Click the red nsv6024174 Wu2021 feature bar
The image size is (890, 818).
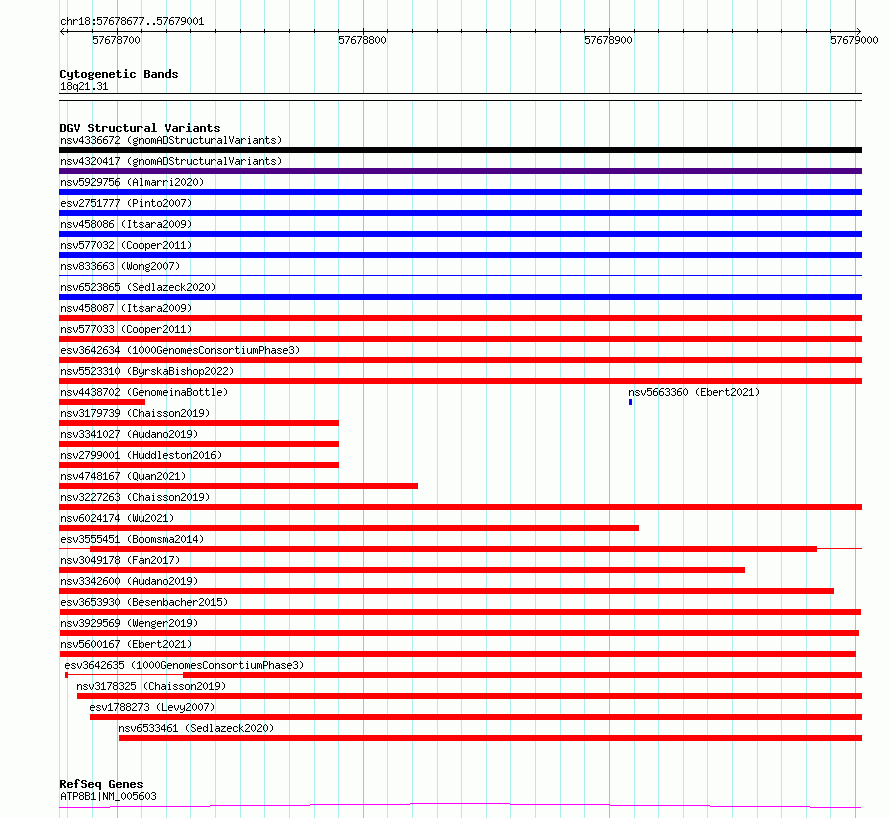(349, 528)
